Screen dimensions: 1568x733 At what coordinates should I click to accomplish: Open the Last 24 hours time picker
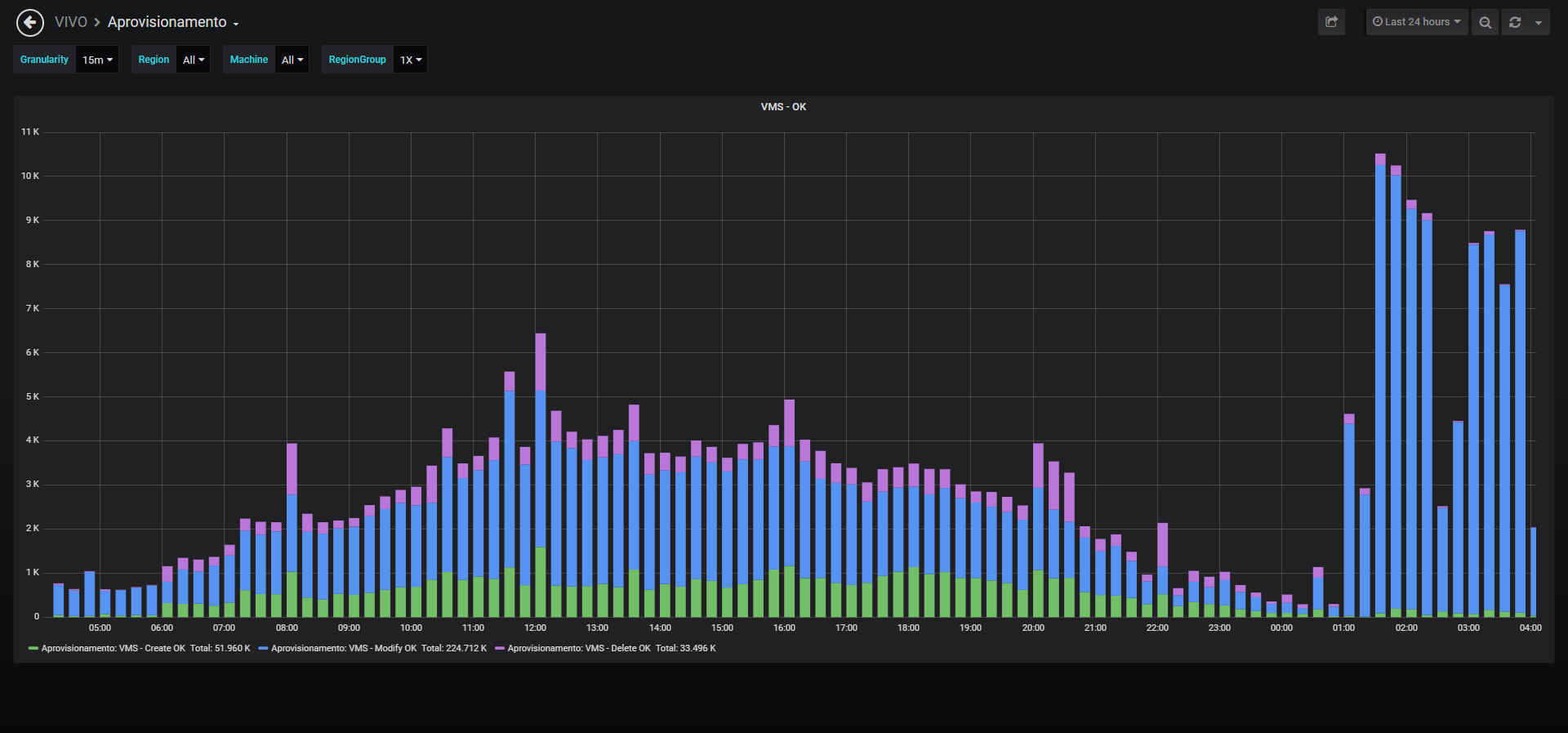(1417, 22)
